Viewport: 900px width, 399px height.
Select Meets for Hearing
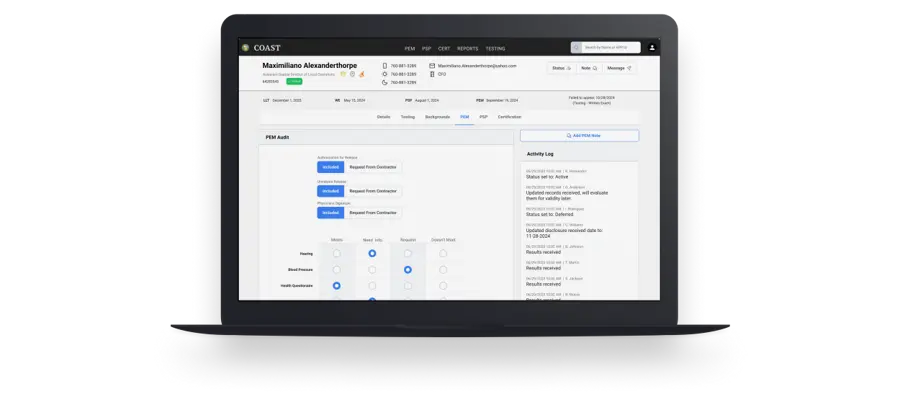coord(336,253)
